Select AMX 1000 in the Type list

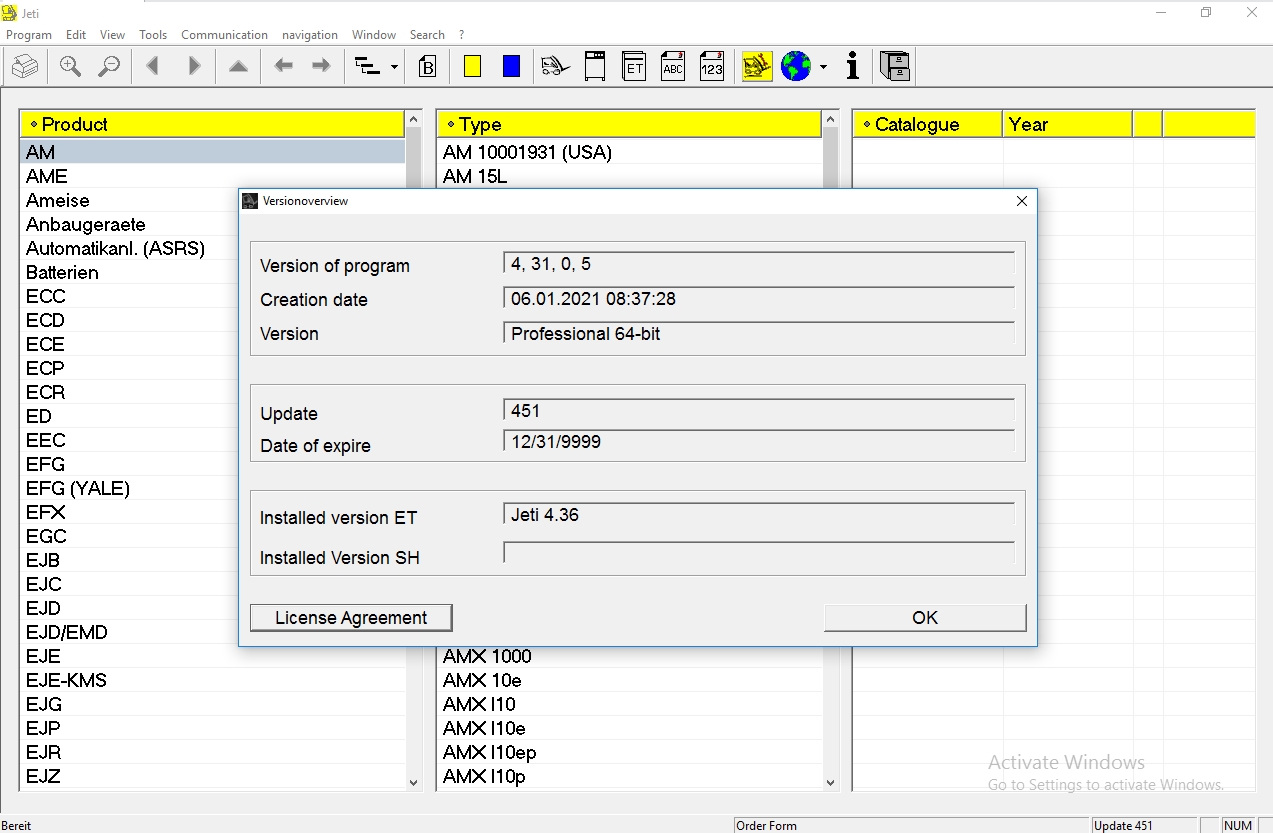pos(487,656)
